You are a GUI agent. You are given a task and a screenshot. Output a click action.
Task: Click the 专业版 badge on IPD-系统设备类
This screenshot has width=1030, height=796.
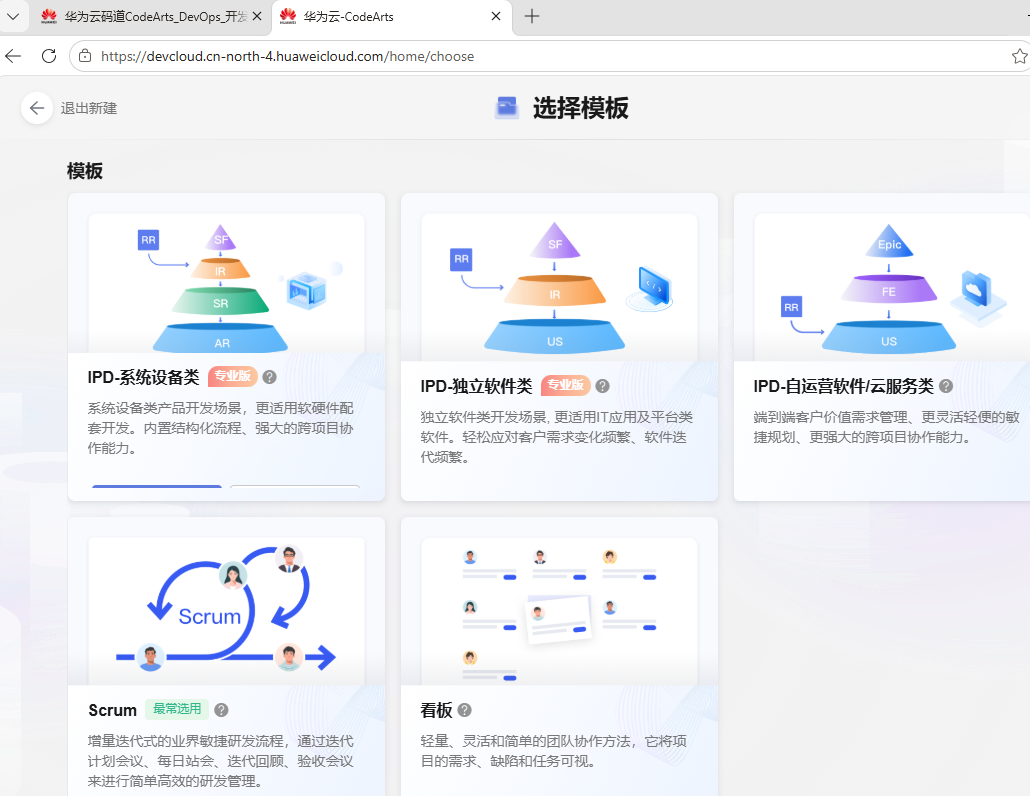(233, 376)
